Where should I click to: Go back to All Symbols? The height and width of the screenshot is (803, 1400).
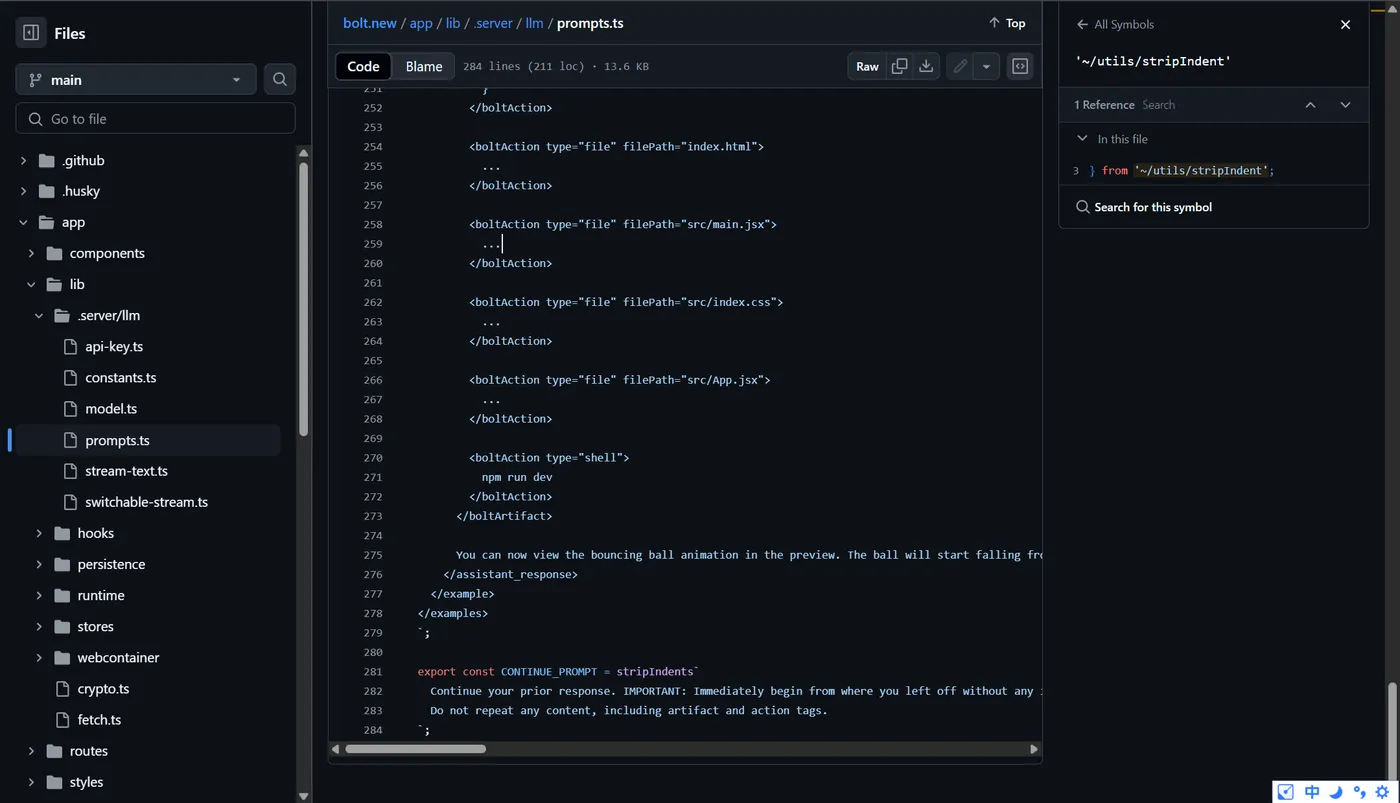pos(1115,24)
